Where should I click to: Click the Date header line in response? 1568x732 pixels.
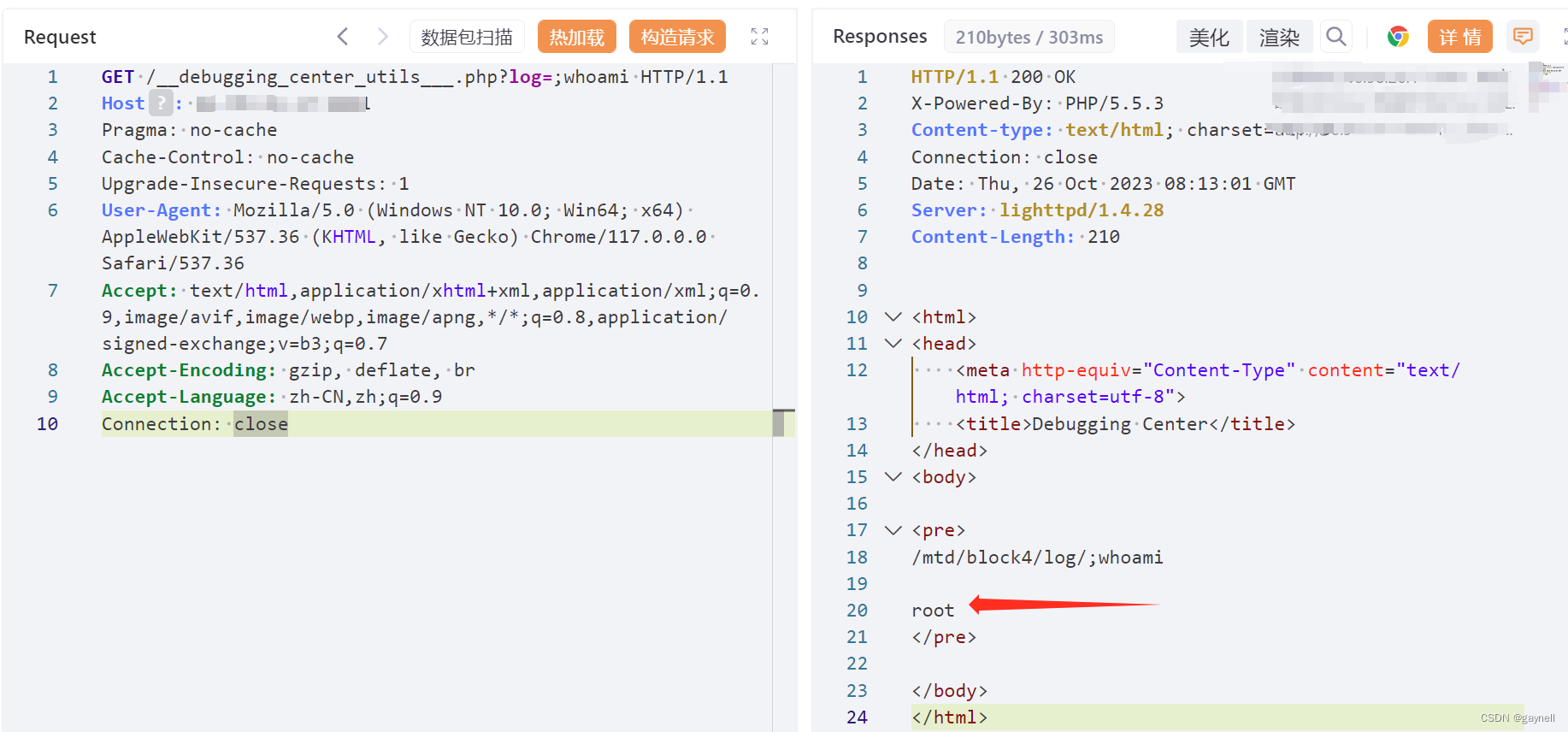1104,184
